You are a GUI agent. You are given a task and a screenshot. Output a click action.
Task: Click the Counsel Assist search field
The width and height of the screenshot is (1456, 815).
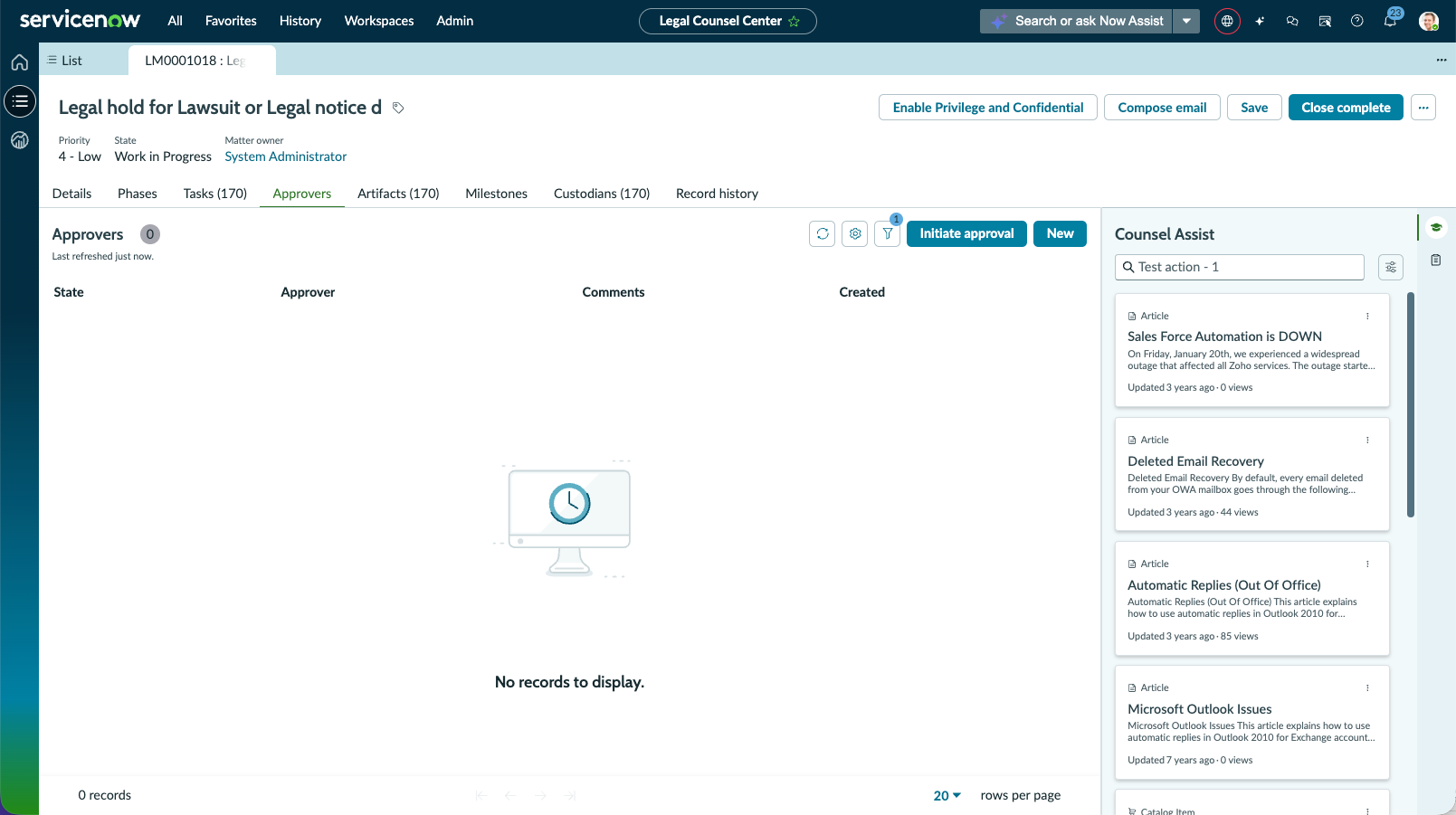(x=1240, y=267)
